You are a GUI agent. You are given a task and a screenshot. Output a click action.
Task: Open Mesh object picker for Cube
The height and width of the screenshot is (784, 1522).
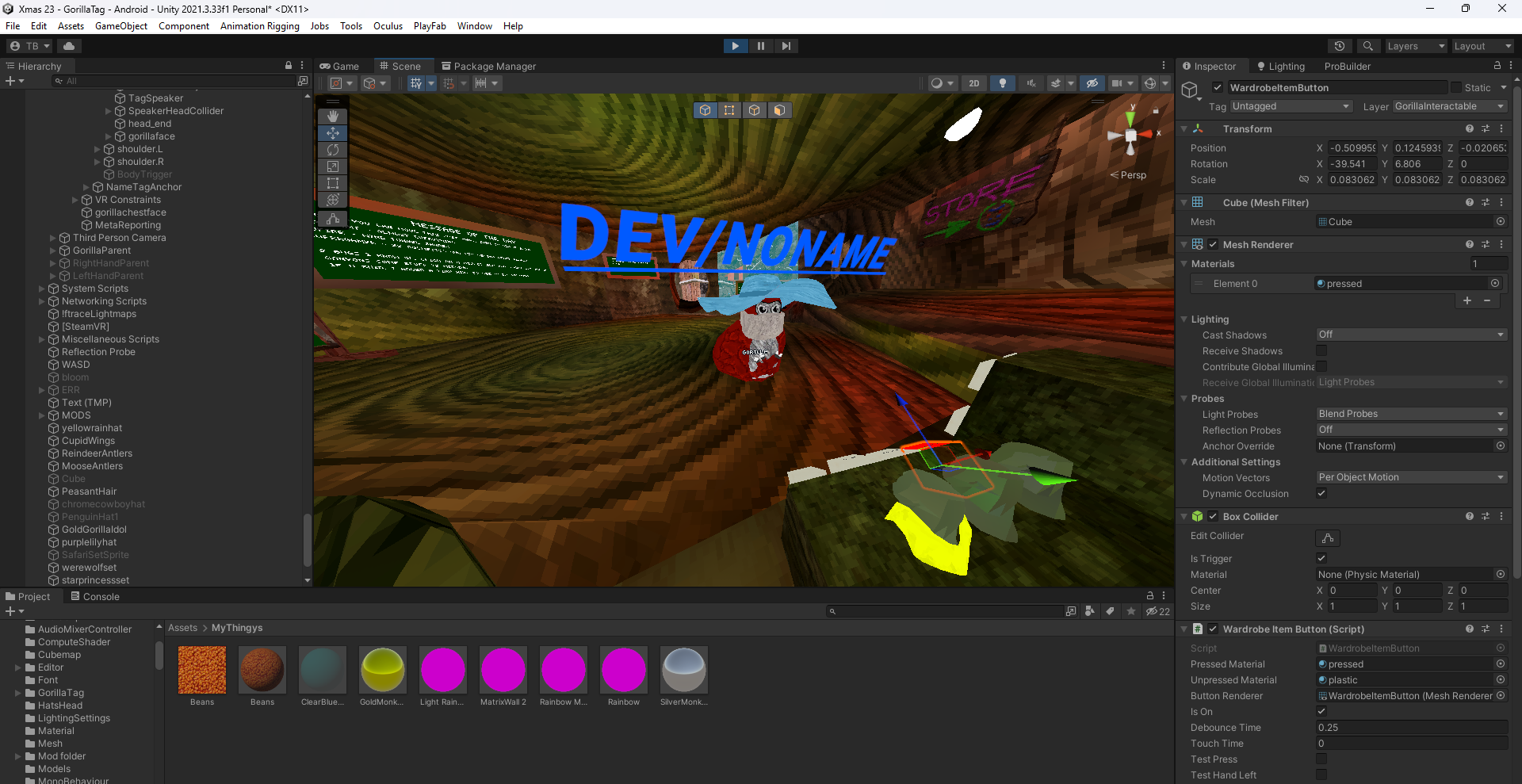(1500, 222)
